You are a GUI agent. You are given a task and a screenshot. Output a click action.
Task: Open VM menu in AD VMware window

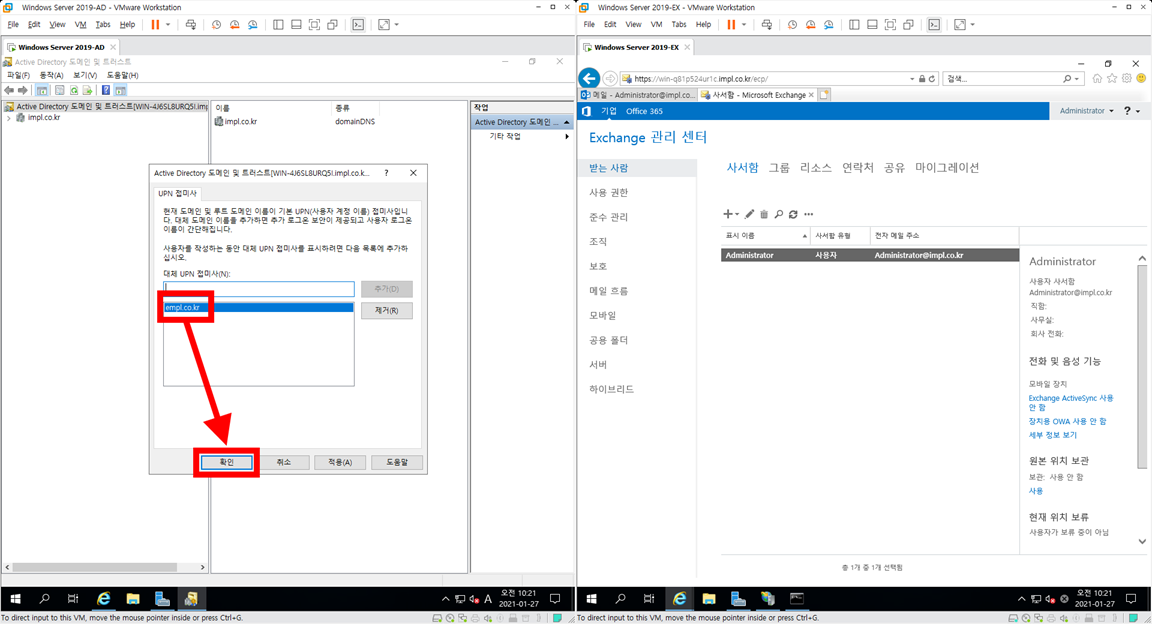pyautogui.click(x=80, y=24)
